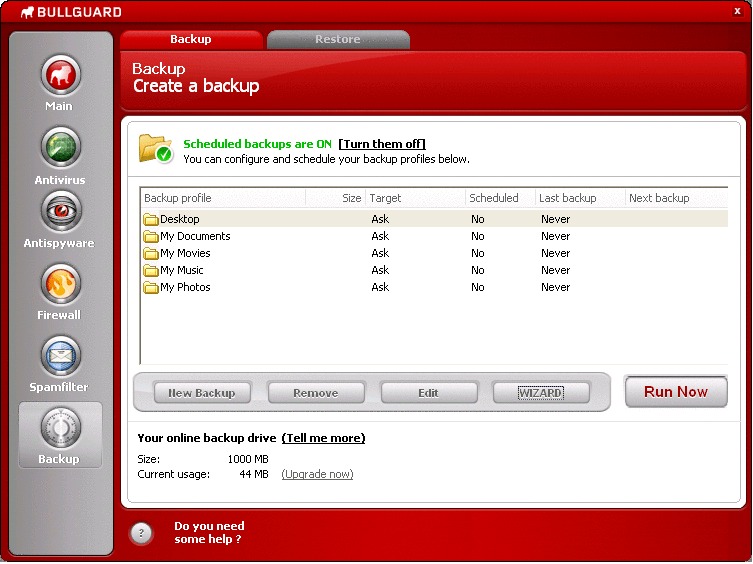The height and width of the screenshot is (564, 753).
Task: Sort by Backup profile column header
Action: [223, 198]
